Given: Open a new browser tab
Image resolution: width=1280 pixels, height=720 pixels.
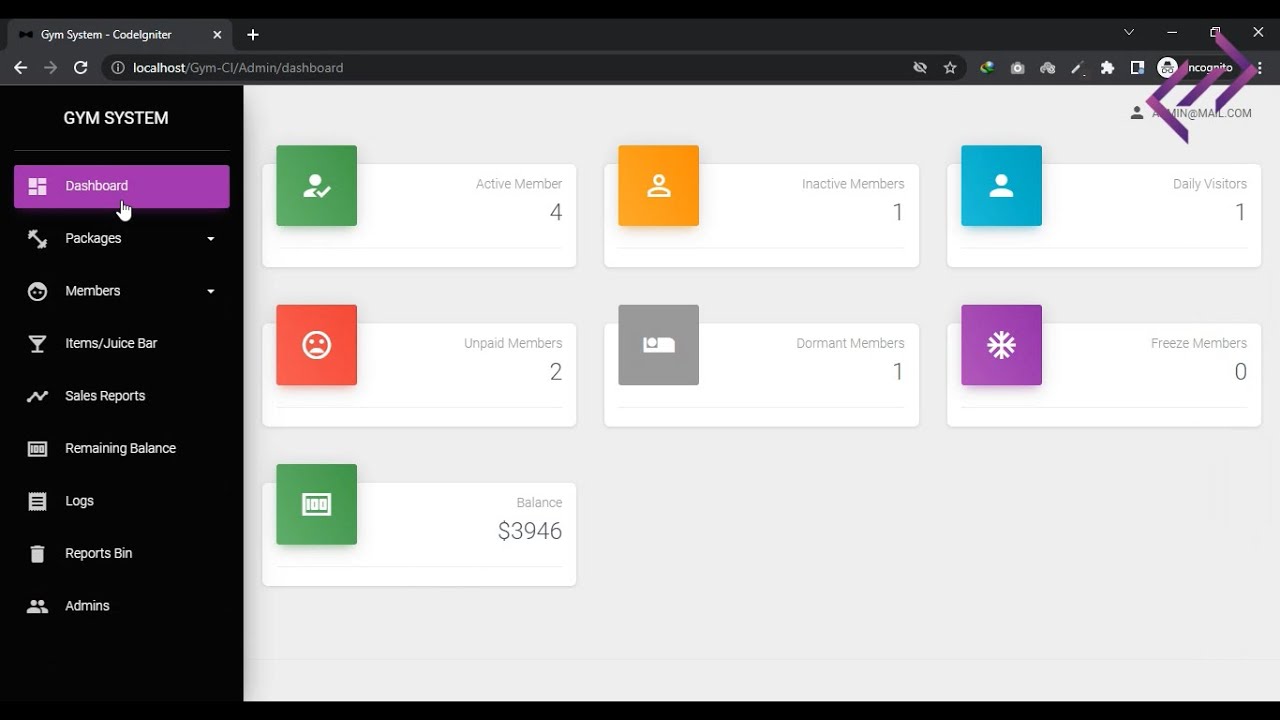Looking at the screenshot, I should [x=253, y=35].
